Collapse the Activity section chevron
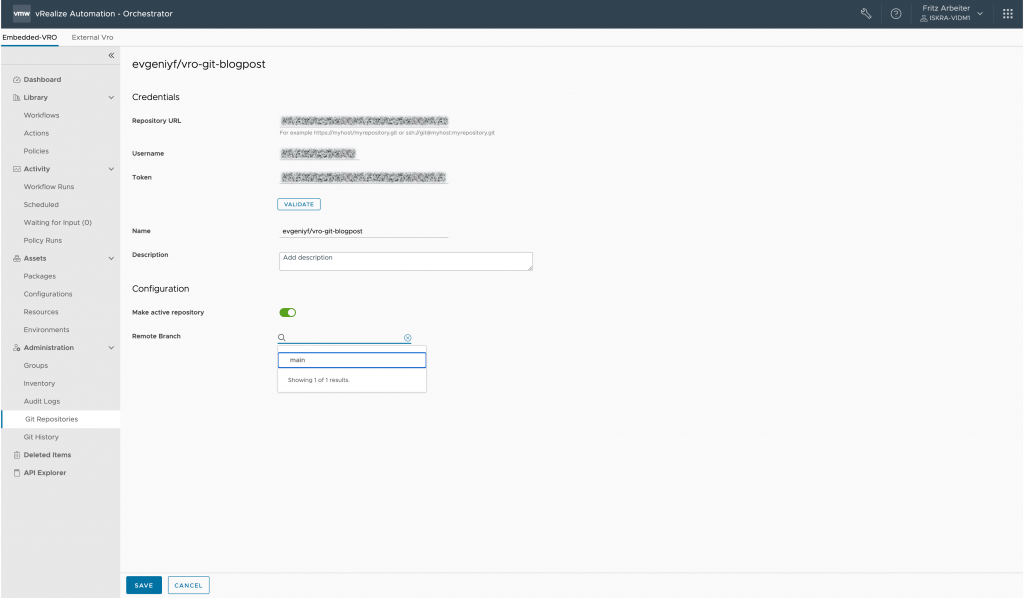Screen dimensions: 1024x598 point(111,169)
